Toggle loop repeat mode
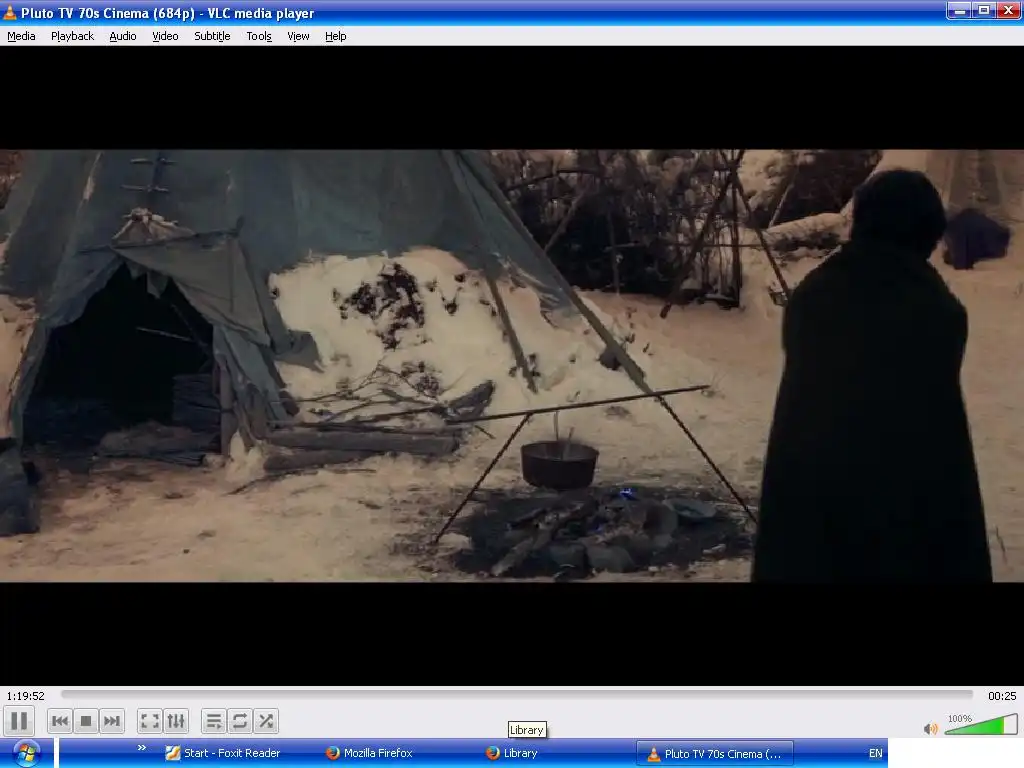The height and width of the screenshot is (768, 1024). pos(240,721)
